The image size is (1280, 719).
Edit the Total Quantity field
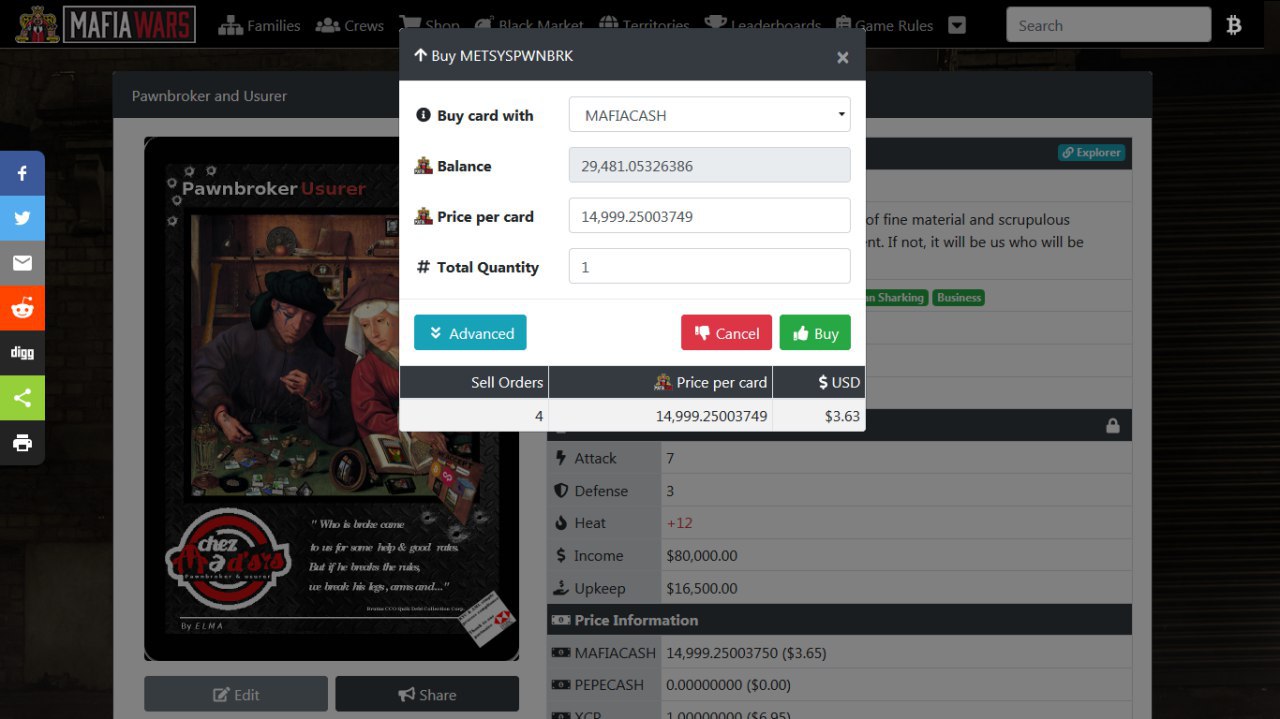coord(710,267)
